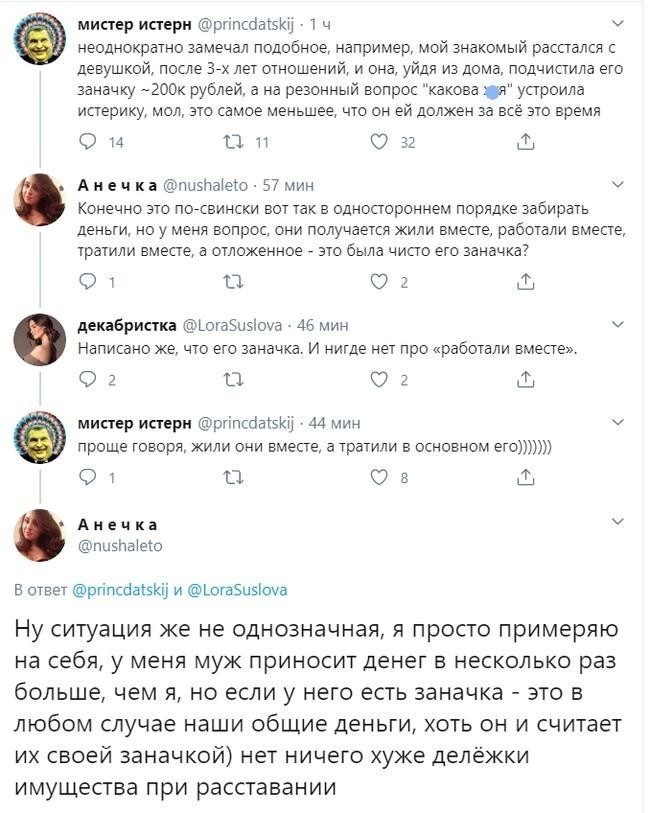Image resolution: width=650 pixels, height=813 pixels.
Task: Click мистер истерн's avatar on the first tweet
Action: tap(40, 42)
